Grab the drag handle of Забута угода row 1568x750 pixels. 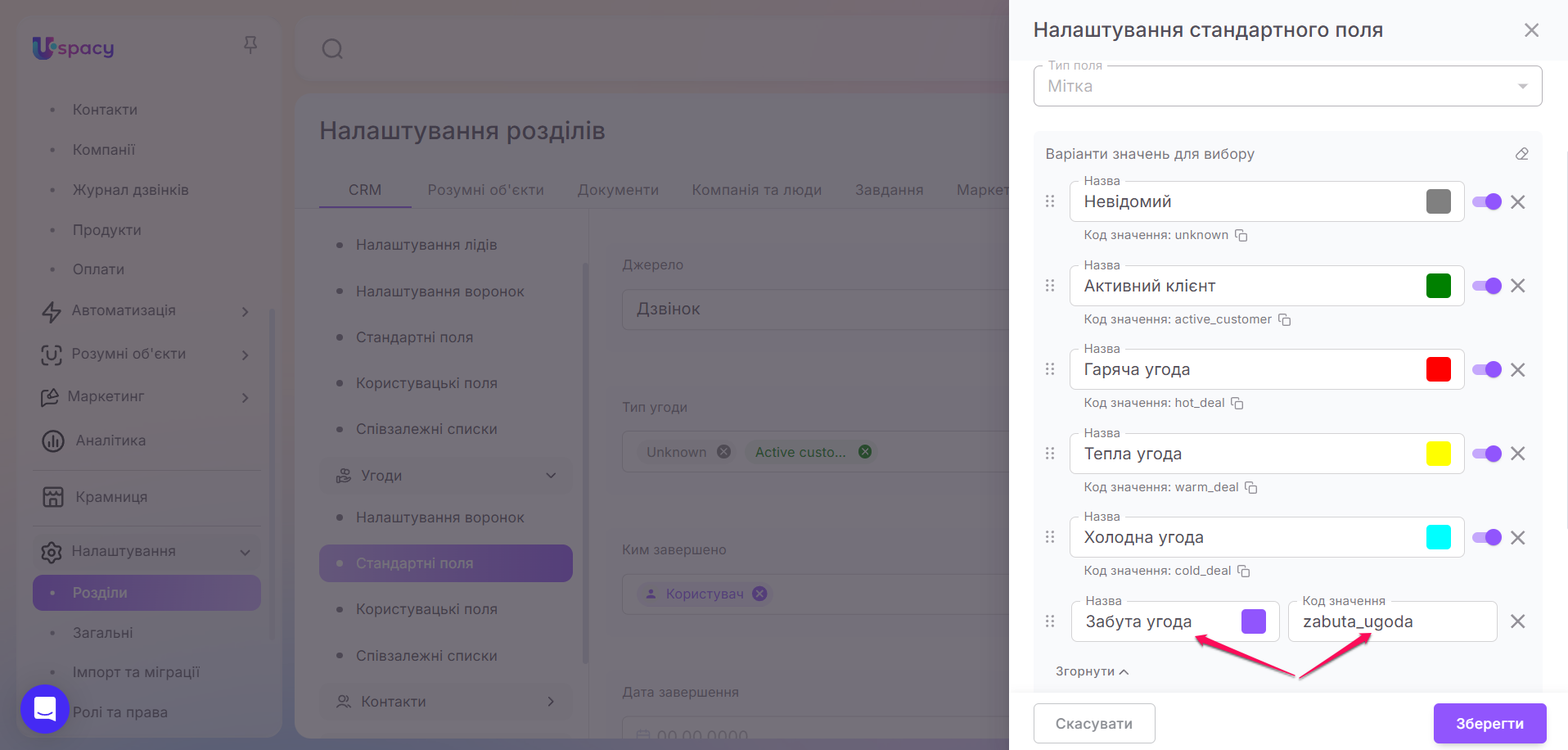pyautogui.click(x=1050, y=621)
